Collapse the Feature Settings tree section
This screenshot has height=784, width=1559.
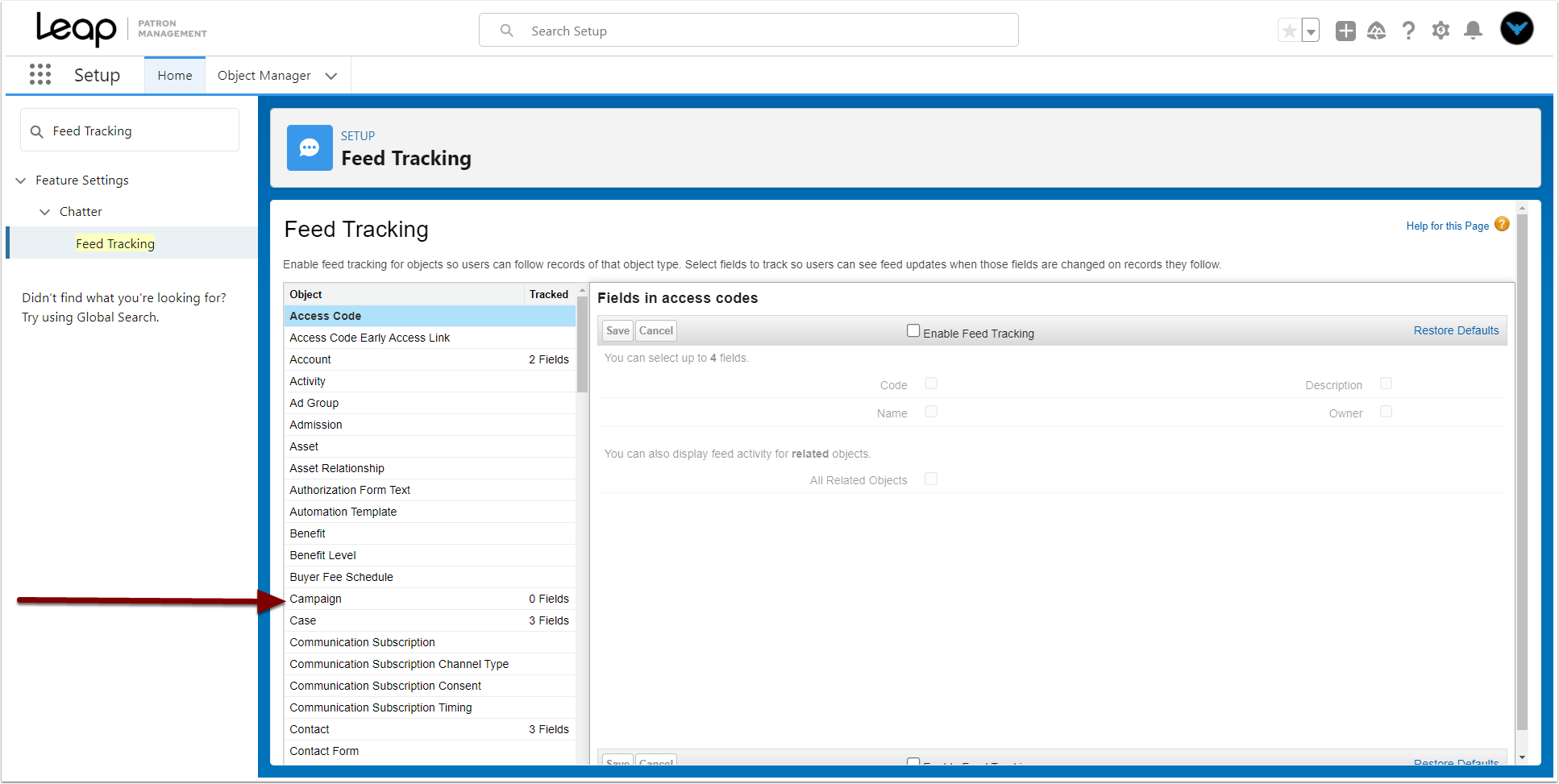tap(21, 180)
